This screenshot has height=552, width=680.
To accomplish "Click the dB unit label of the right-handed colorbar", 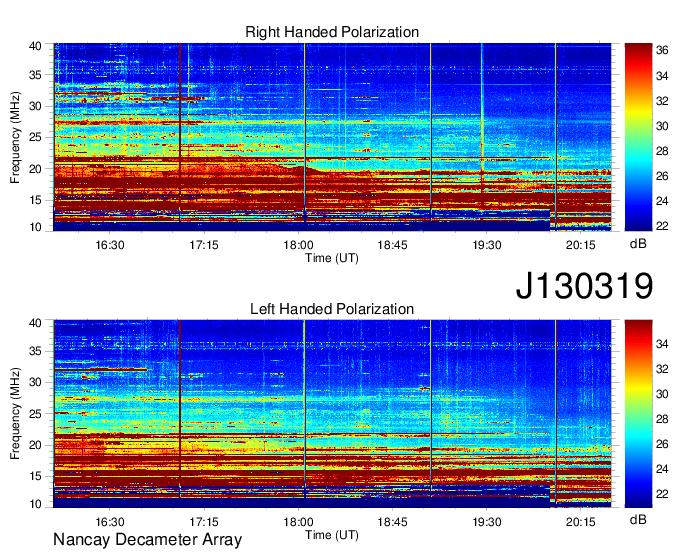I will point(638,244).
